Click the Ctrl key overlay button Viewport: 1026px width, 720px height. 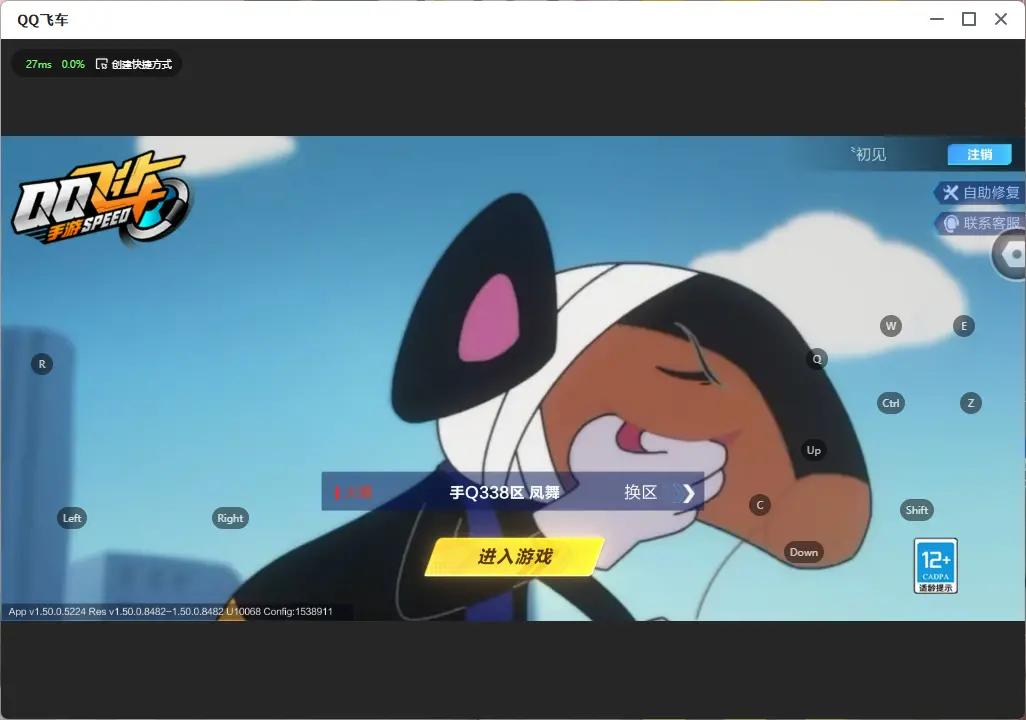[x=891, y=403]
